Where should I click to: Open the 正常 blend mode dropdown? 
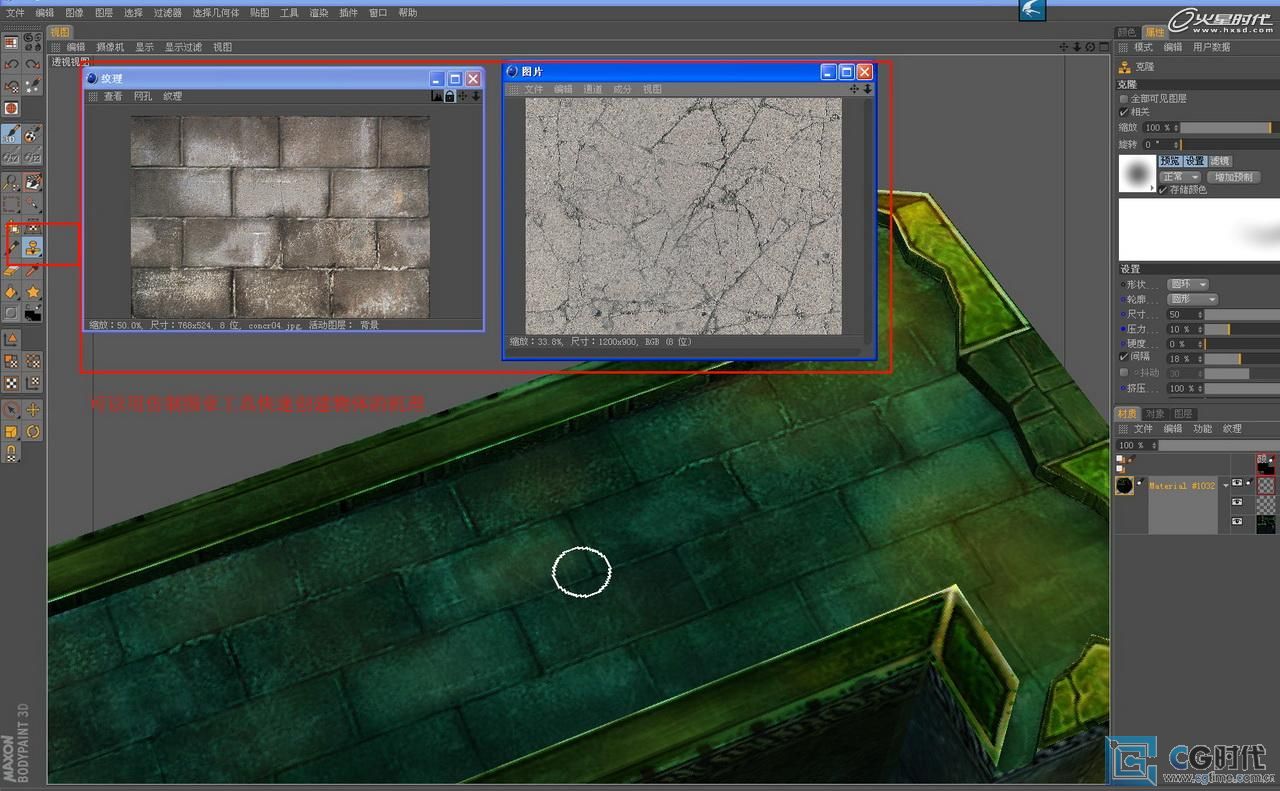1180,177
